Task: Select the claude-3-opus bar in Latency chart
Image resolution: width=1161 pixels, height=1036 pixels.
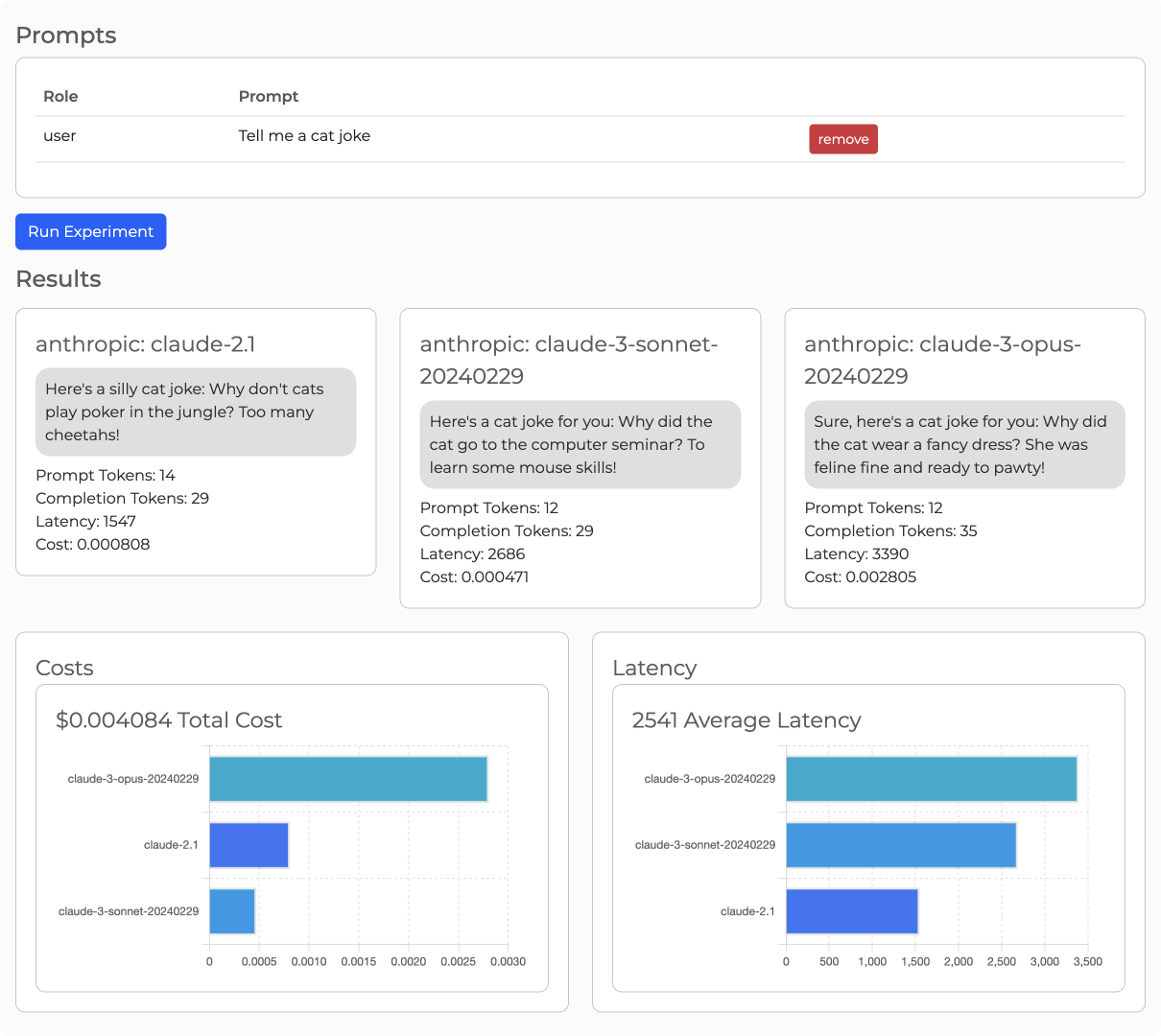Action: 931,779
